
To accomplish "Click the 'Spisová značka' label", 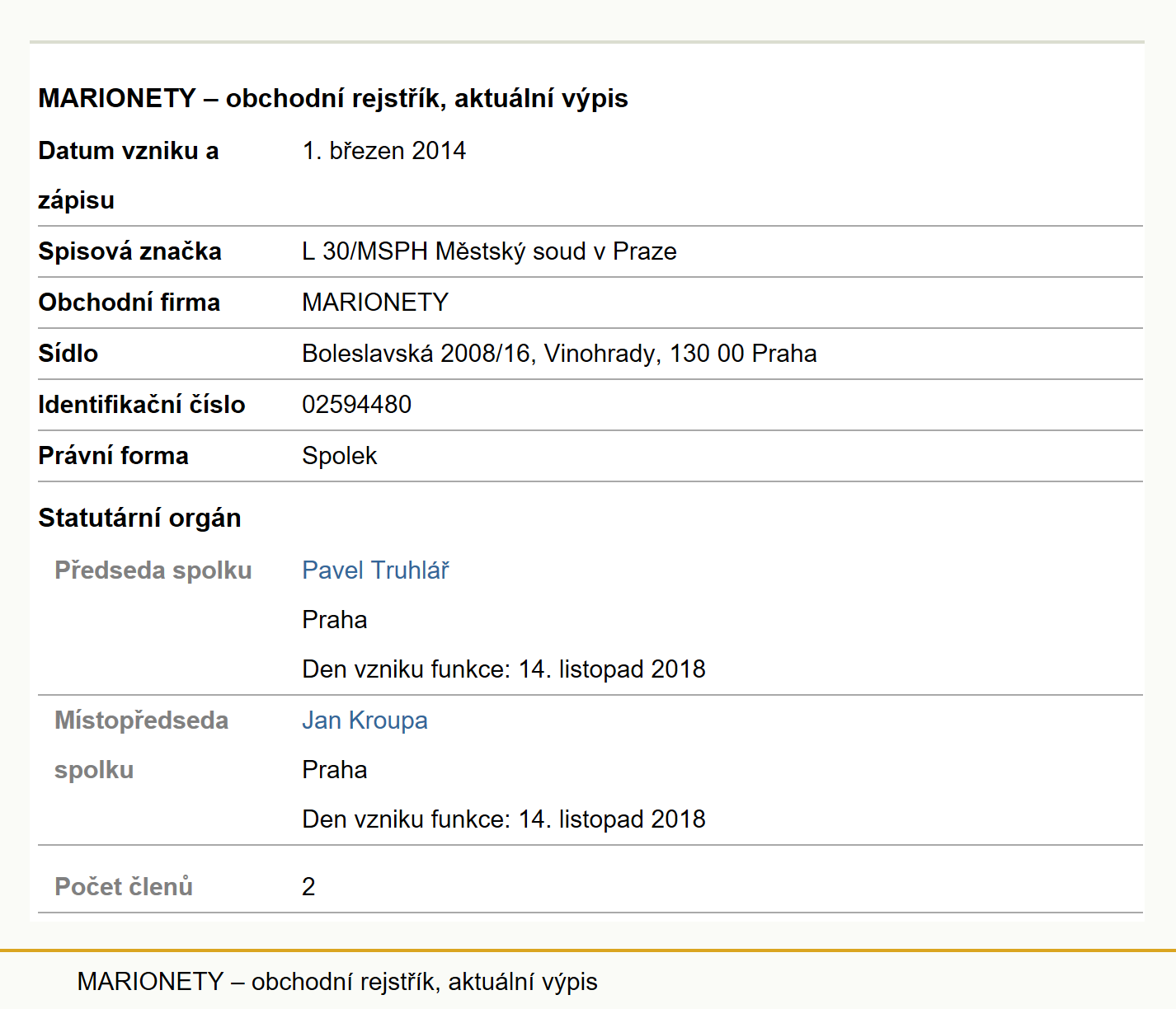I will (129, 251).
